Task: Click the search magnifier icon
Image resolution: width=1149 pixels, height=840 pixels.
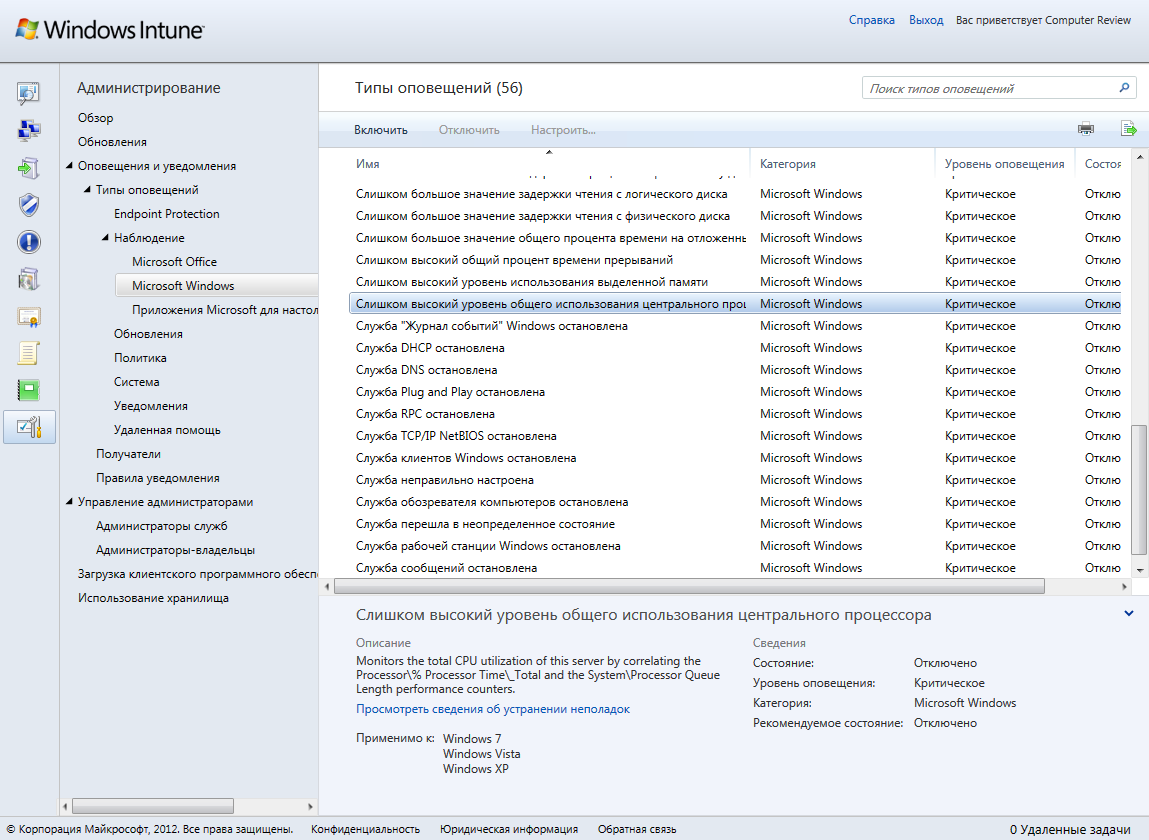Action: click(1124, 88)
